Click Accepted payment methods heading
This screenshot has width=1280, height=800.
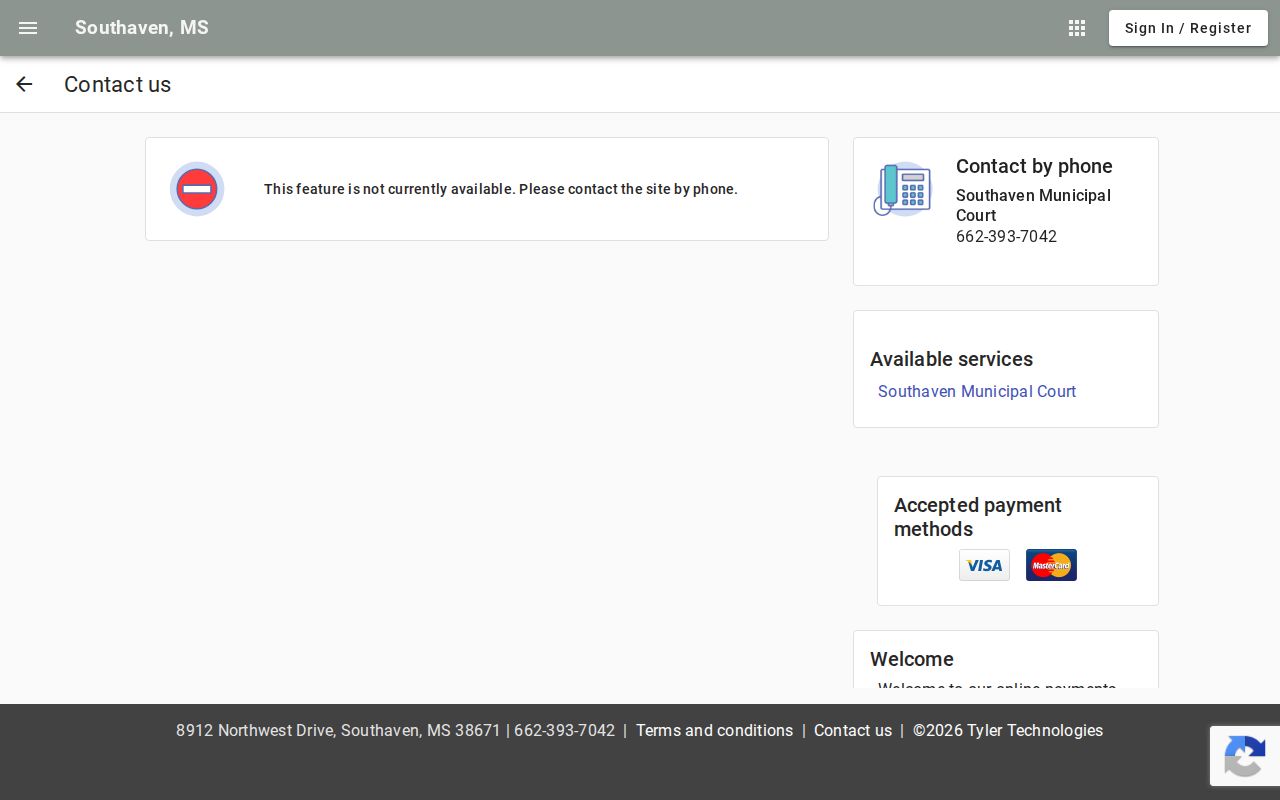(978, 517)
